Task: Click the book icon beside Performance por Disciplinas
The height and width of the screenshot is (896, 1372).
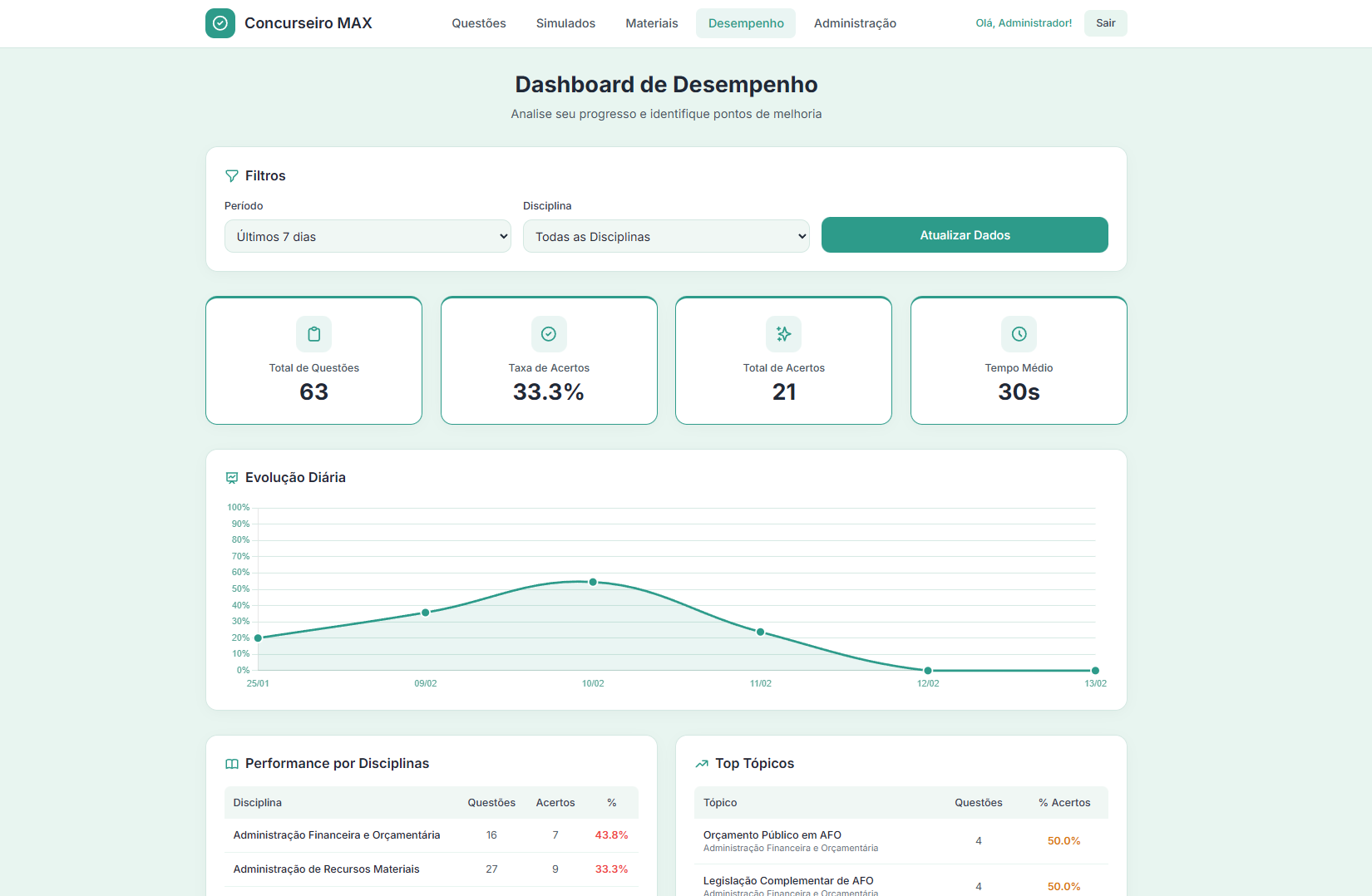Action: [232, 764]
